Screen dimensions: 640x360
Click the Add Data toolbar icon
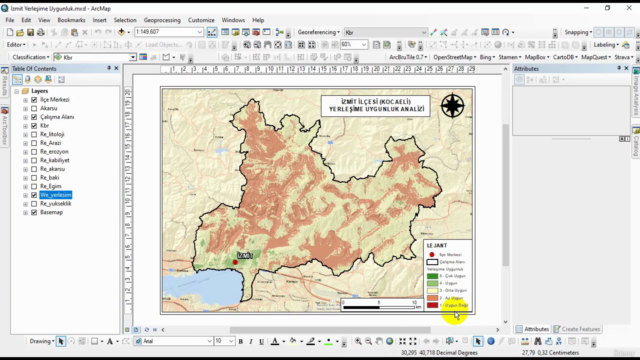121,32
